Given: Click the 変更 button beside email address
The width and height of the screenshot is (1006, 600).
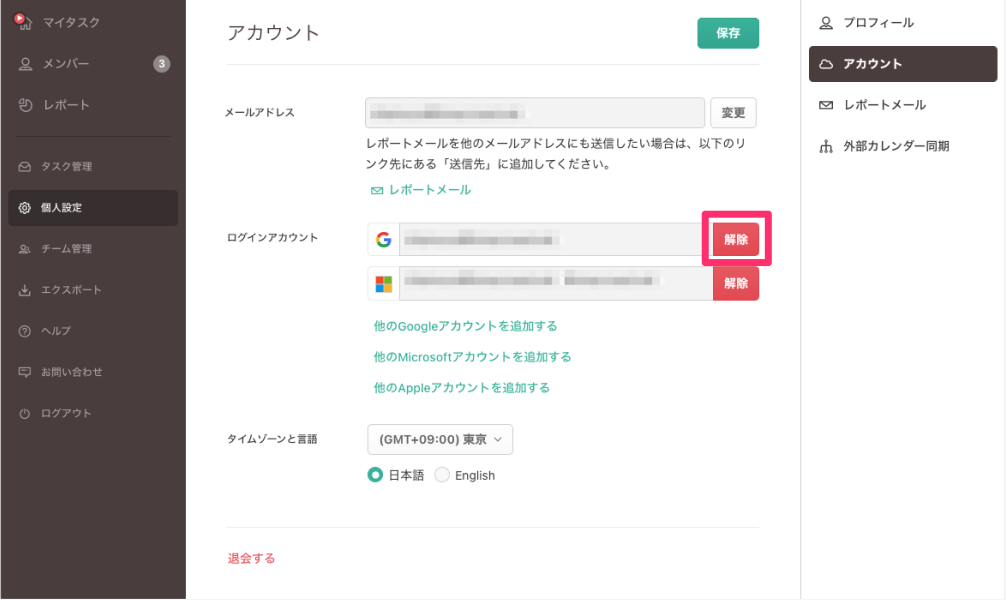Looking at the screenshot, I should tap(733, 113).
